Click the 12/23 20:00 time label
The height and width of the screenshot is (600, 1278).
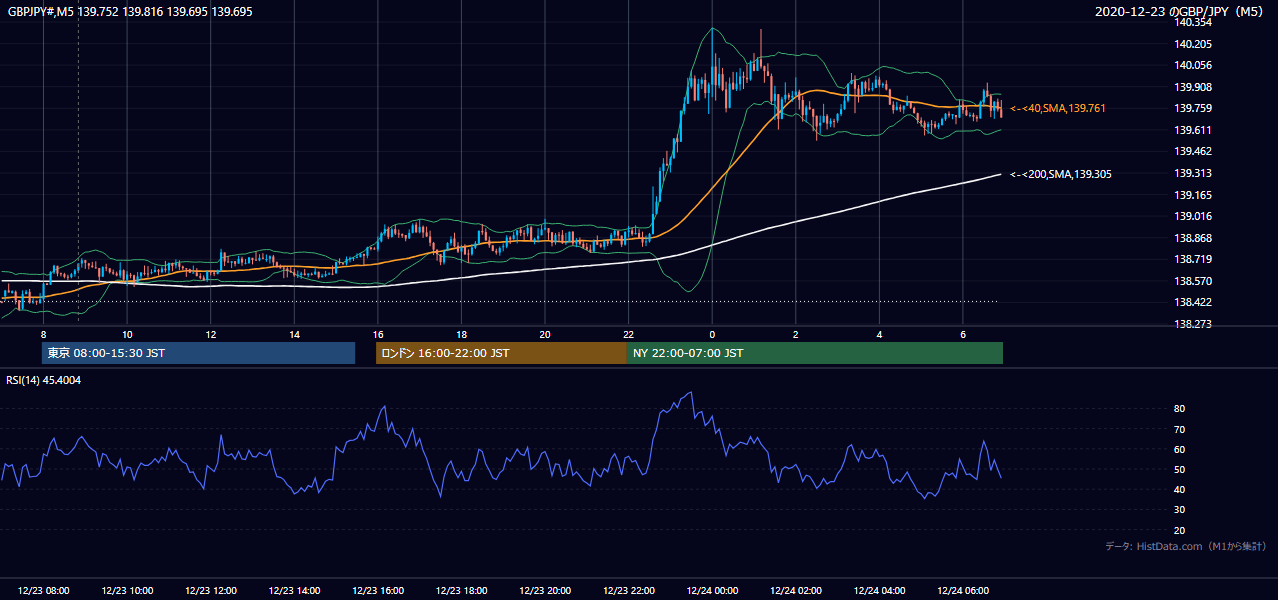pos(545,591)
